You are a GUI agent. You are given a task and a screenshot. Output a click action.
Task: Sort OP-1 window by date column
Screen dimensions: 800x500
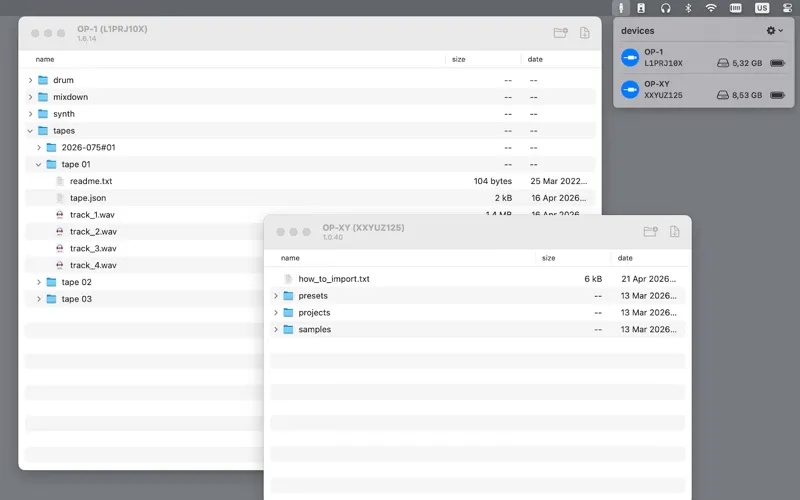click(535, 59)
